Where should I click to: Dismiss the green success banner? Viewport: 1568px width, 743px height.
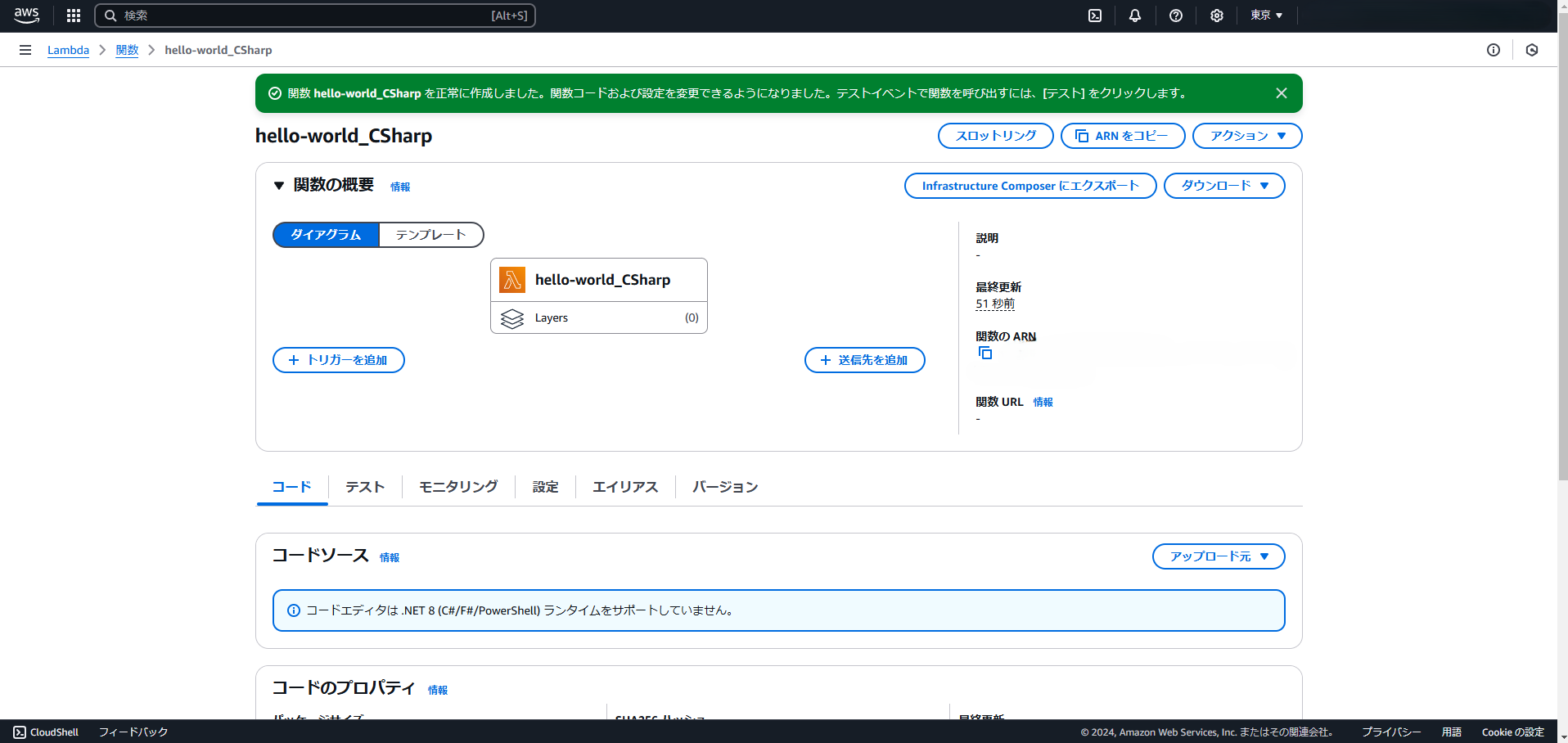[1282, 93]
